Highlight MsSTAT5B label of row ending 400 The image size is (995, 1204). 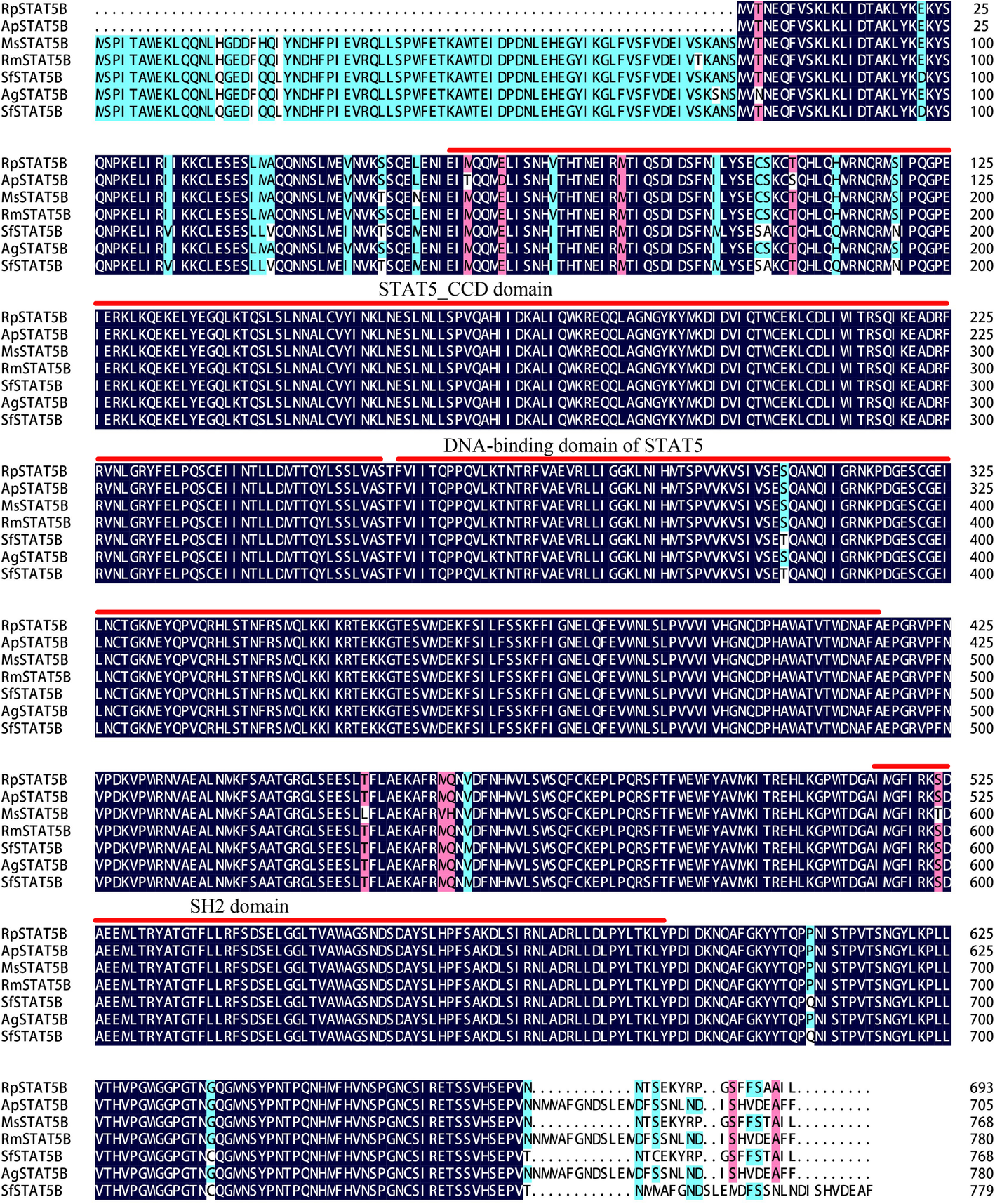pyautogui.click(x=35, y=506)
